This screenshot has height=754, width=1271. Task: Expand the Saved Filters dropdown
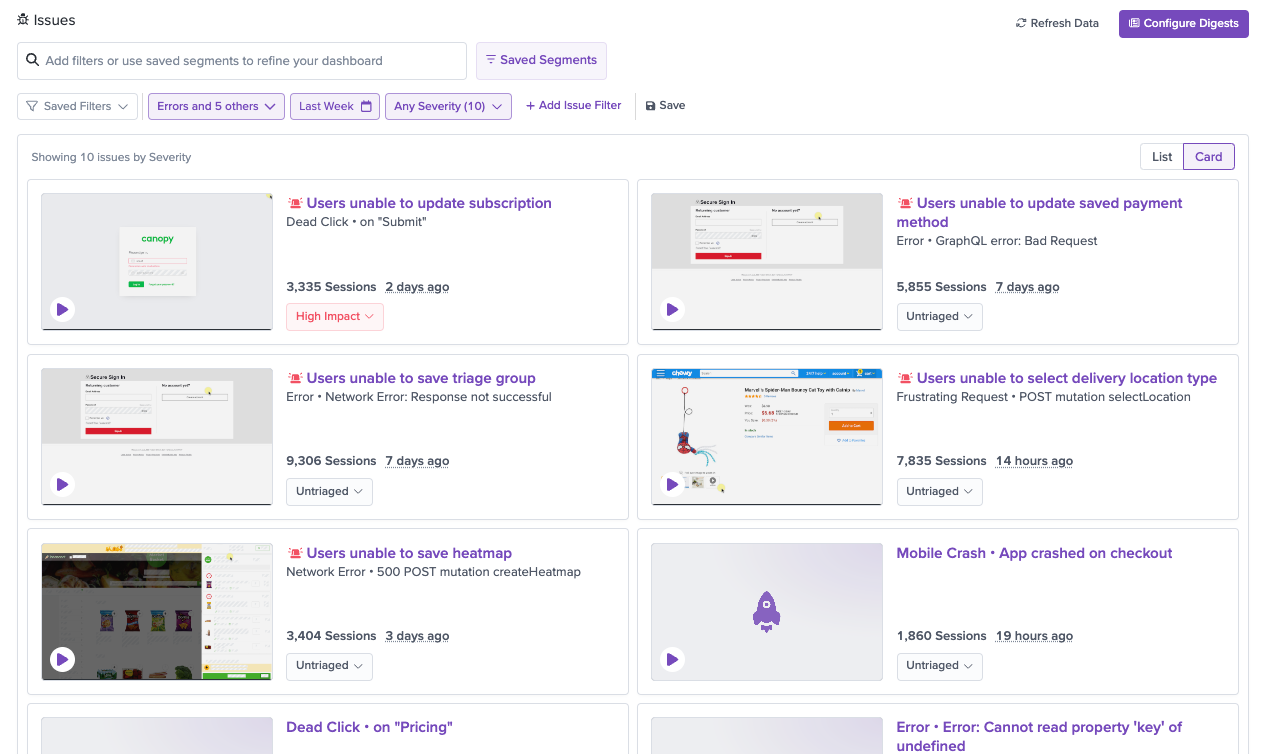pos(77,106)
